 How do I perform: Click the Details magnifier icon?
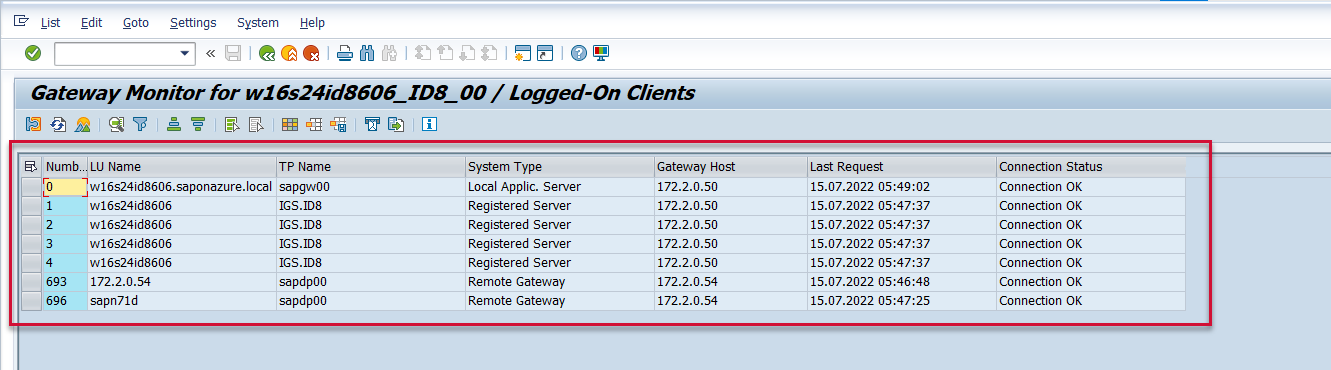click(117, 125)
